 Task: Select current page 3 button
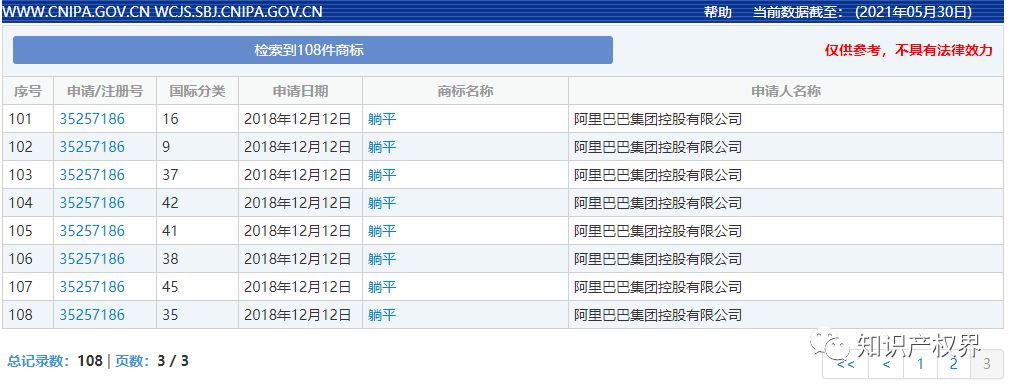coord(986,364)
